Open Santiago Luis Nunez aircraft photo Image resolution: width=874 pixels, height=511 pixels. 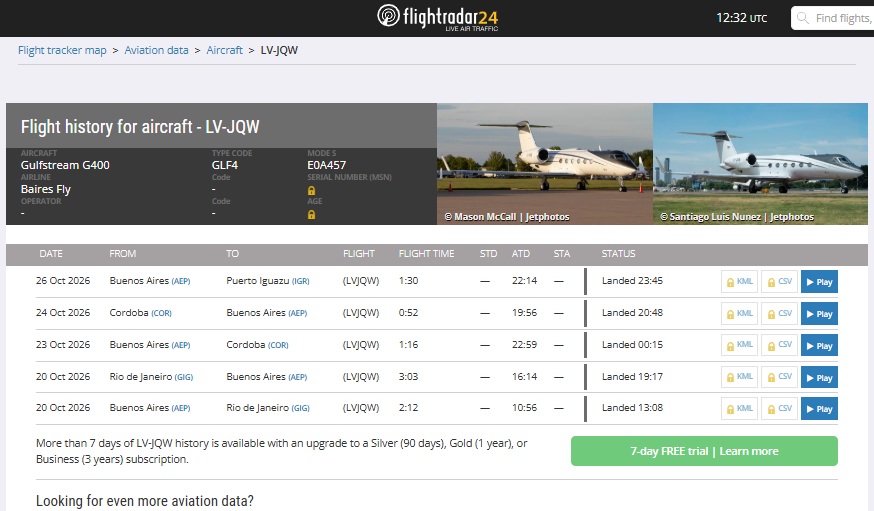(760, 164)
